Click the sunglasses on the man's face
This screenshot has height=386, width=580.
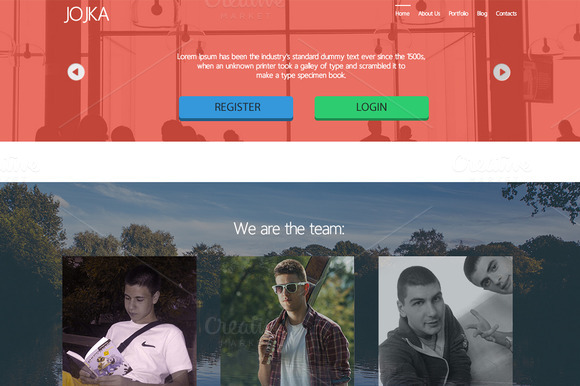290,287
